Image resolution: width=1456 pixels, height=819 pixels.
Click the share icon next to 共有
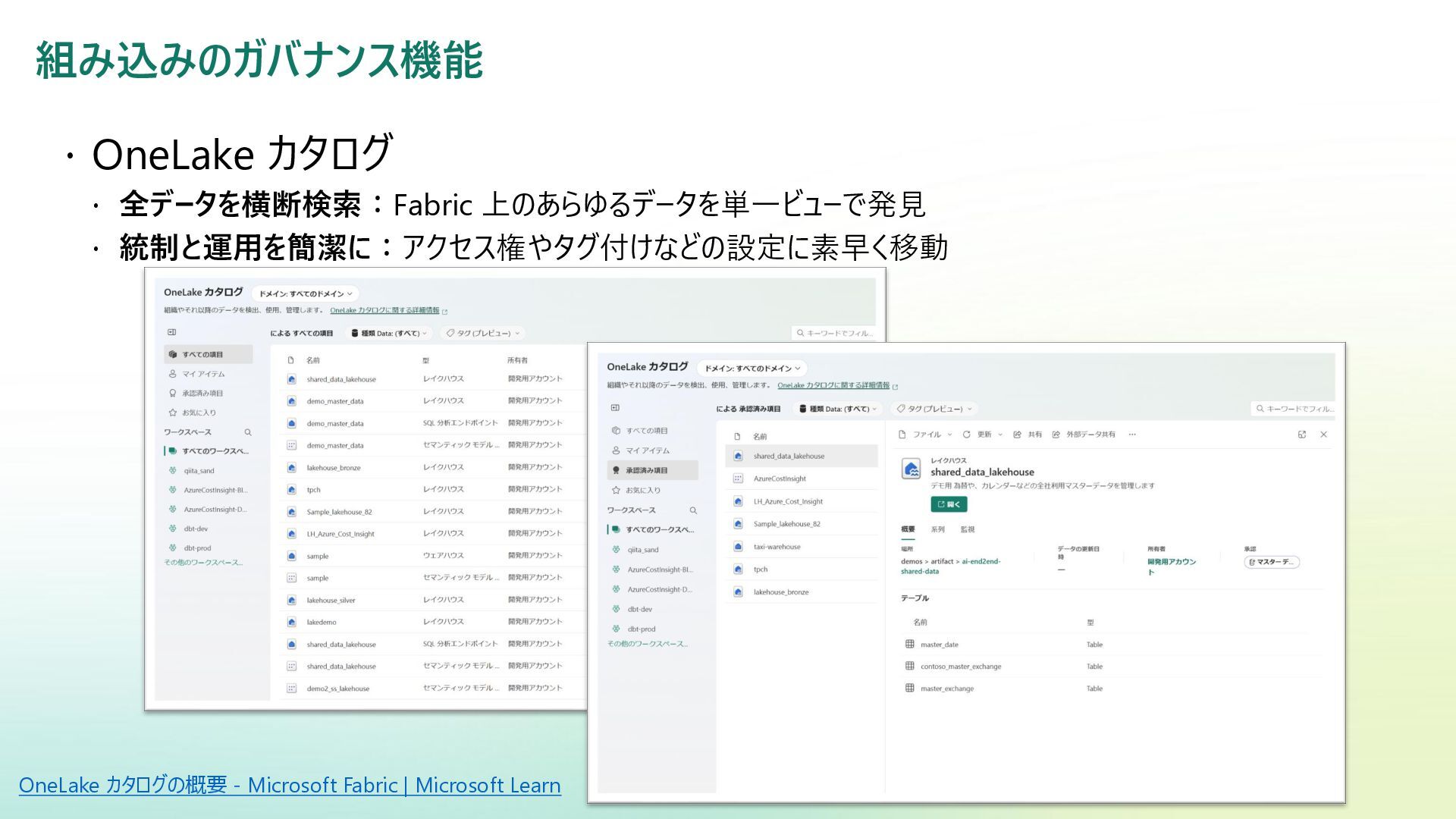(x=1017, y=435)
